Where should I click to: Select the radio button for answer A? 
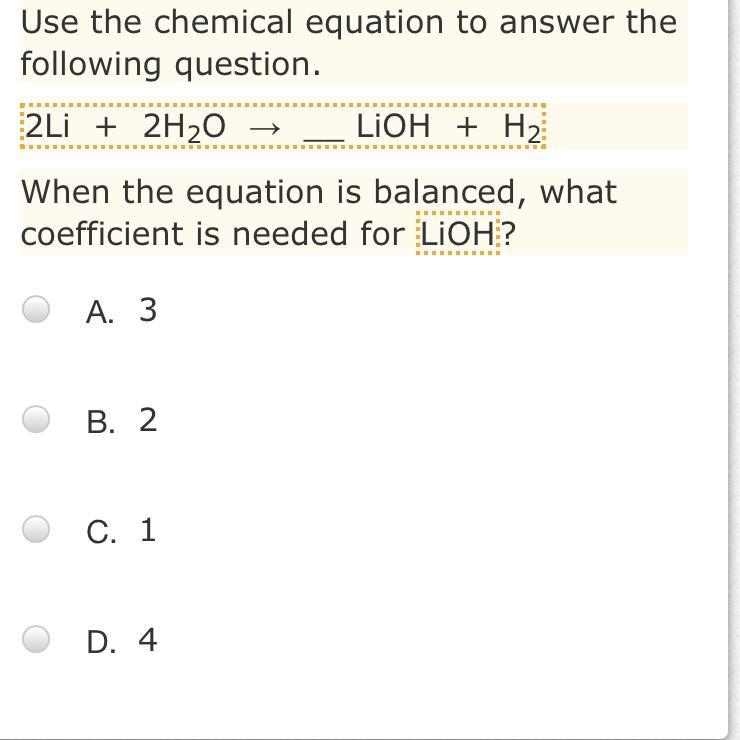[x=36, y=310]
